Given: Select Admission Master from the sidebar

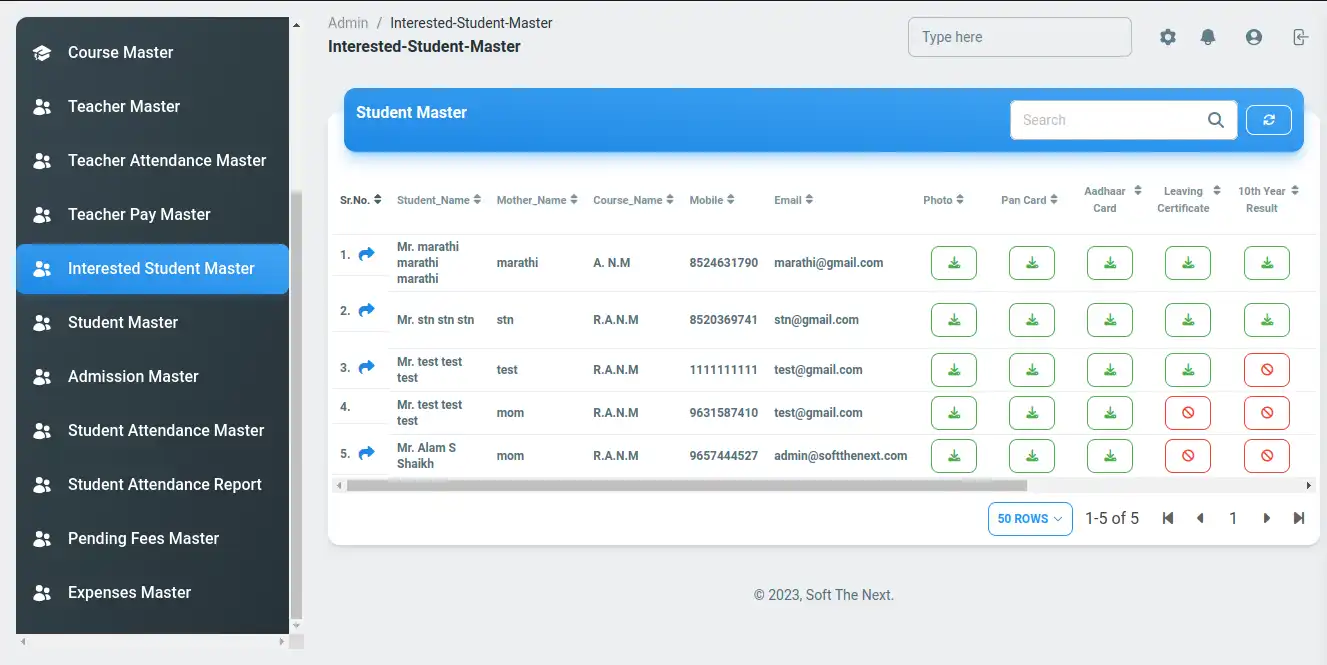Looking at the screenshot, I should (x=133, y=376).
